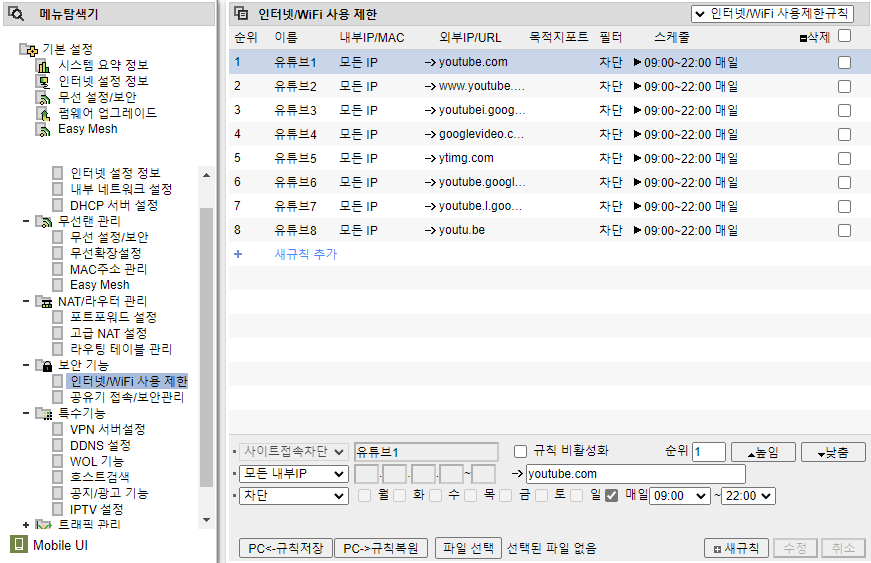Click the 파일 선택 button
Image resolution: width=871 pixels, height=563 pixels.
coord(468,548)
